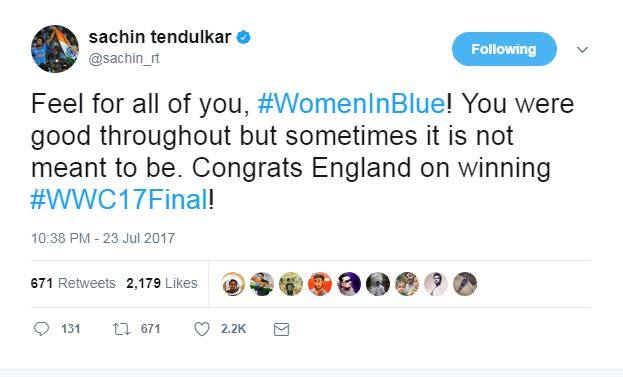623x377 pixels.
Task: Open the first liker avatar thumbnail
Action: point(233,284)
